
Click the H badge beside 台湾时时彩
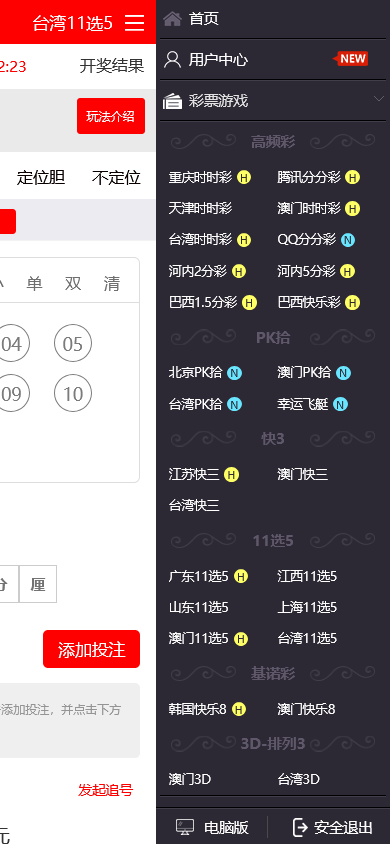click(244, 240)
